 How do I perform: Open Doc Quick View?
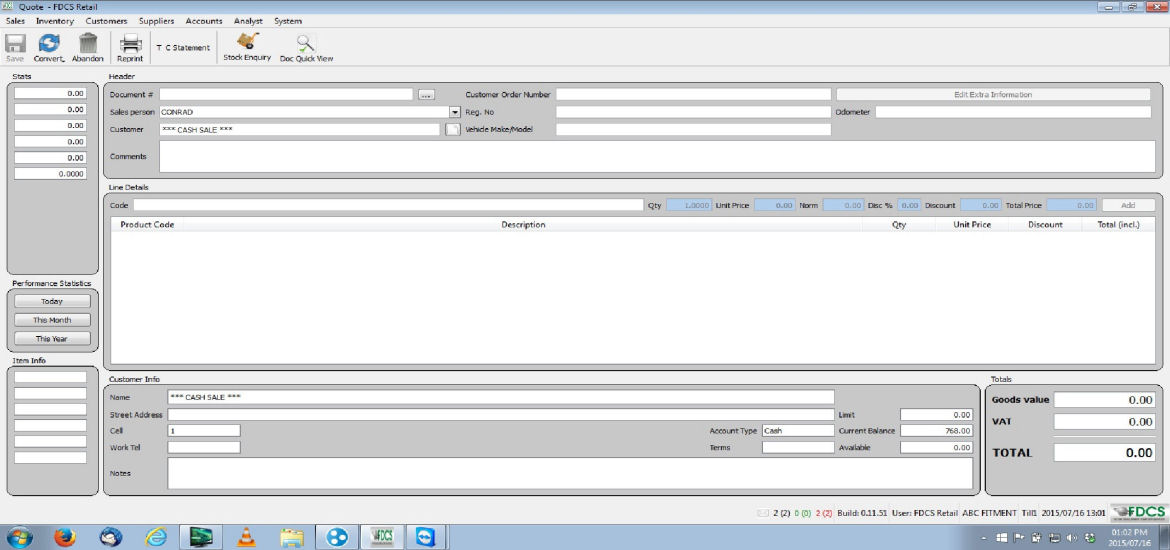[x=306, y=44]
